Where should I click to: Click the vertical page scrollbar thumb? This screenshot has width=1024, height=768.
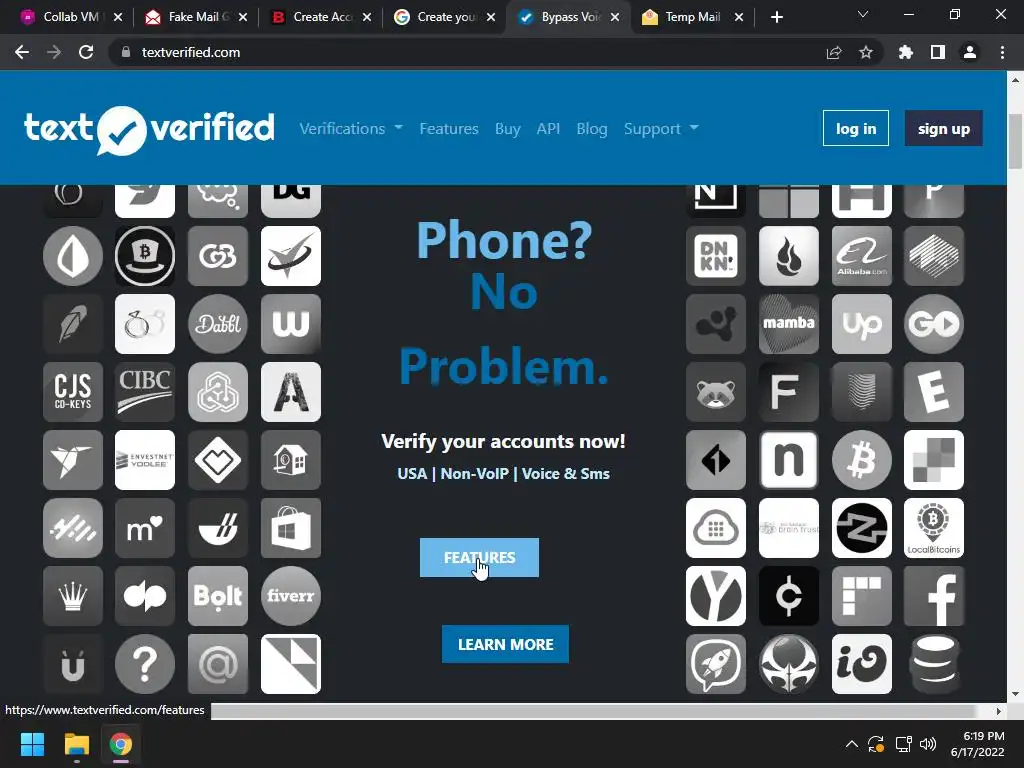[x=1015, y=141]
